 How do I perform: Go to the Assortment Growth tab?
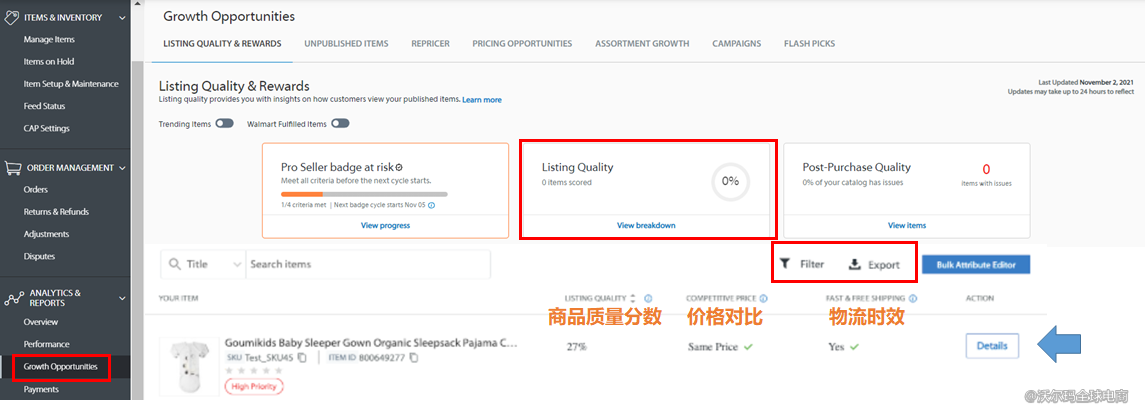pyautogui.click(x=642, y=44)
